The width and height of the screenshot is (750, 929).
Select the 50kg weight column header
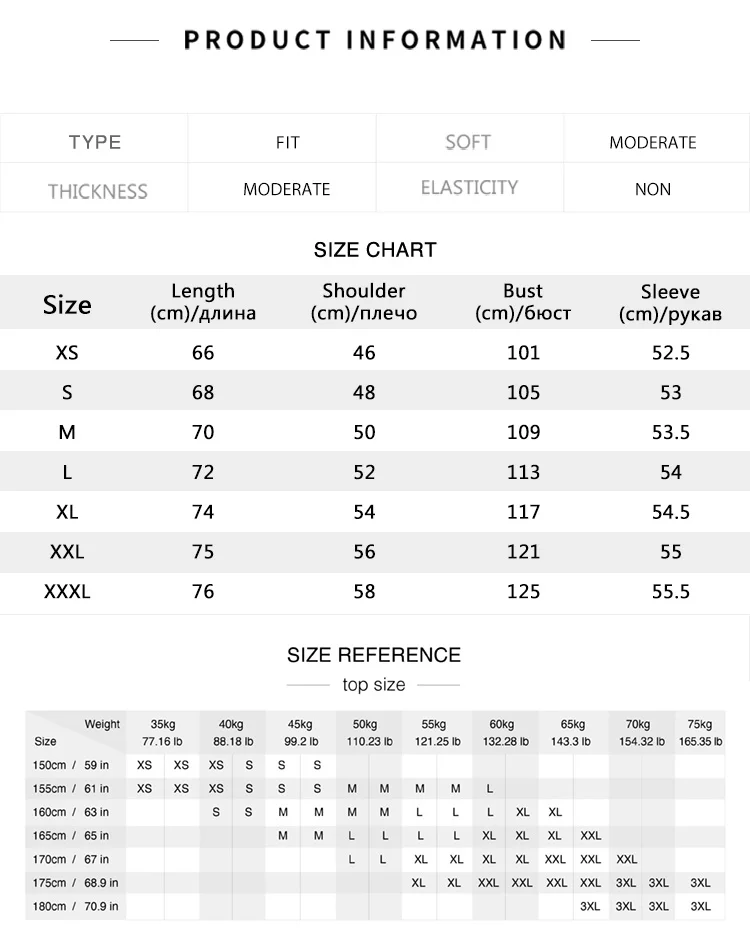tap(369, 733)
